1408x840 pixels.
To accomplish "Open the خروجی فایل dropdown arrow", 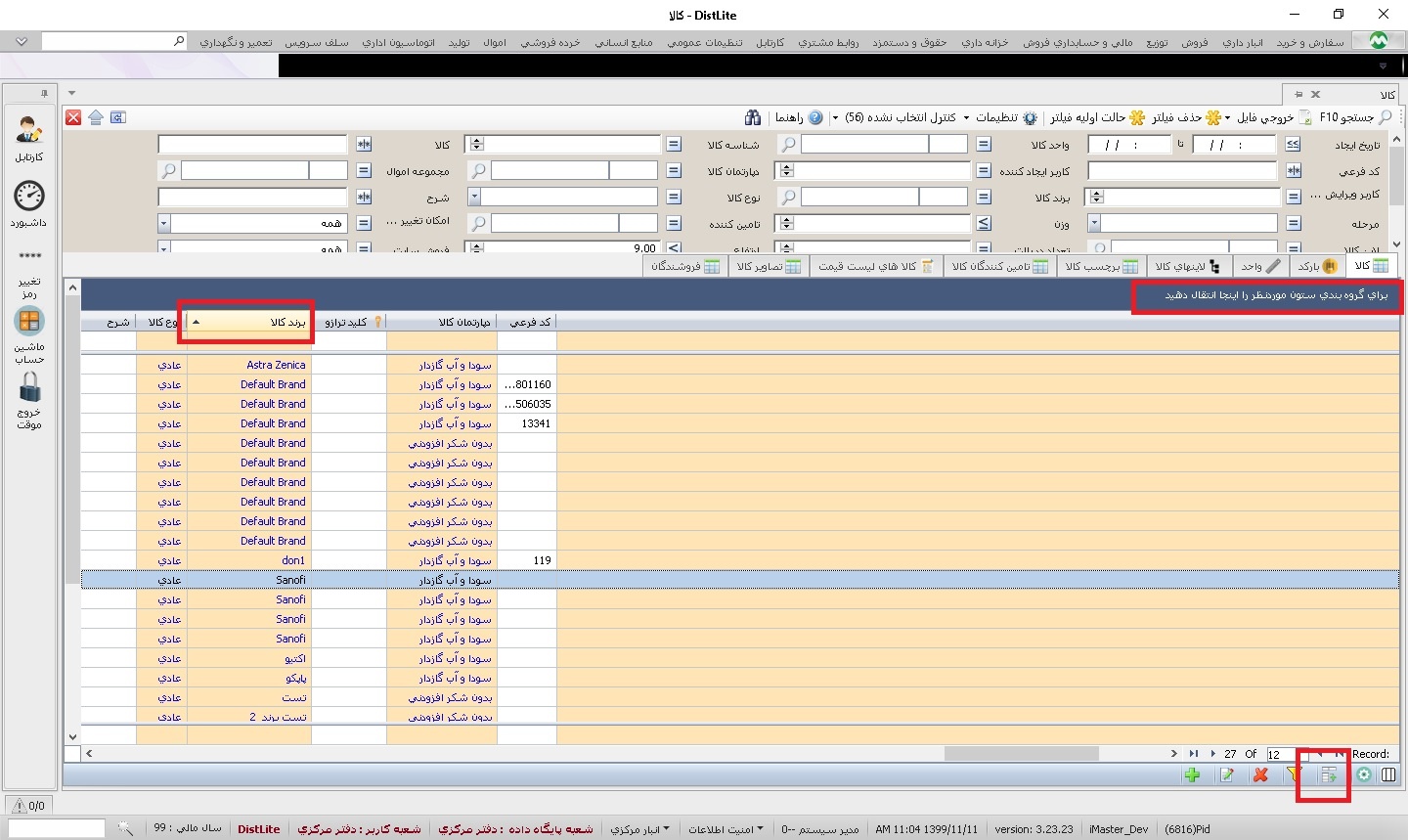I will coord(1228,117).
